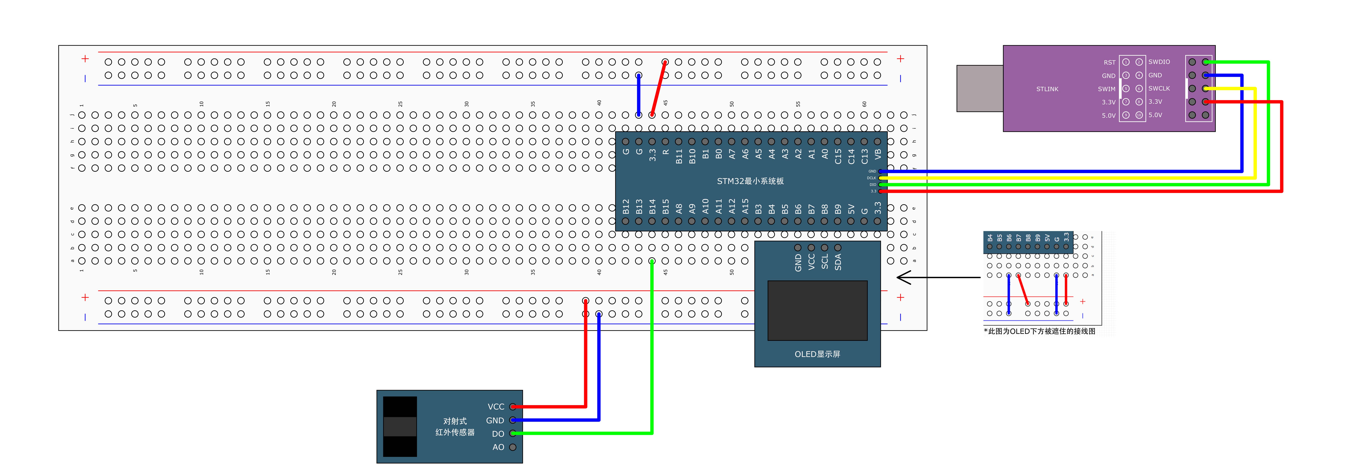This screenshot has width=1350, height=474.
Task: Click the STLINK USB connector
Action: click(x=980, y=88)
